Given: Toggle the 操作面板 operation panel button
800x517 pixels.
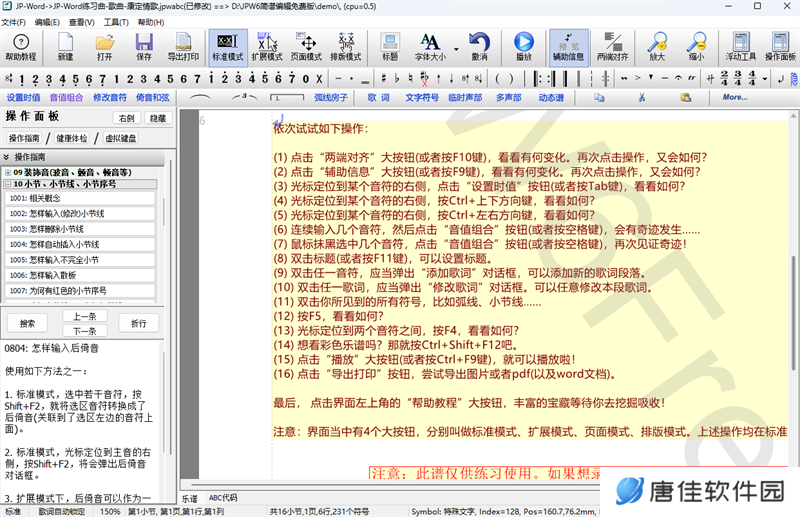Looking at the screenshot, I should tap(780, 47).
